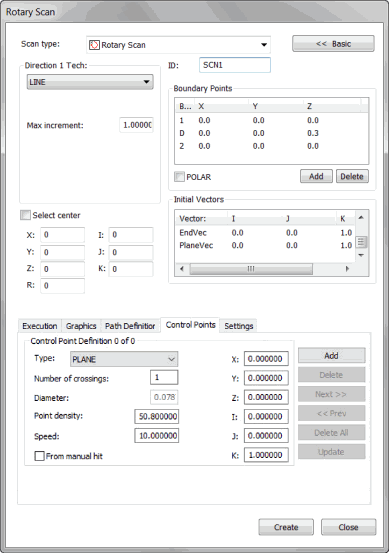The image size is (389, 553).
Task: Click the Initial Vectors horizontal scroll right arrow
Action: [347, 269]
